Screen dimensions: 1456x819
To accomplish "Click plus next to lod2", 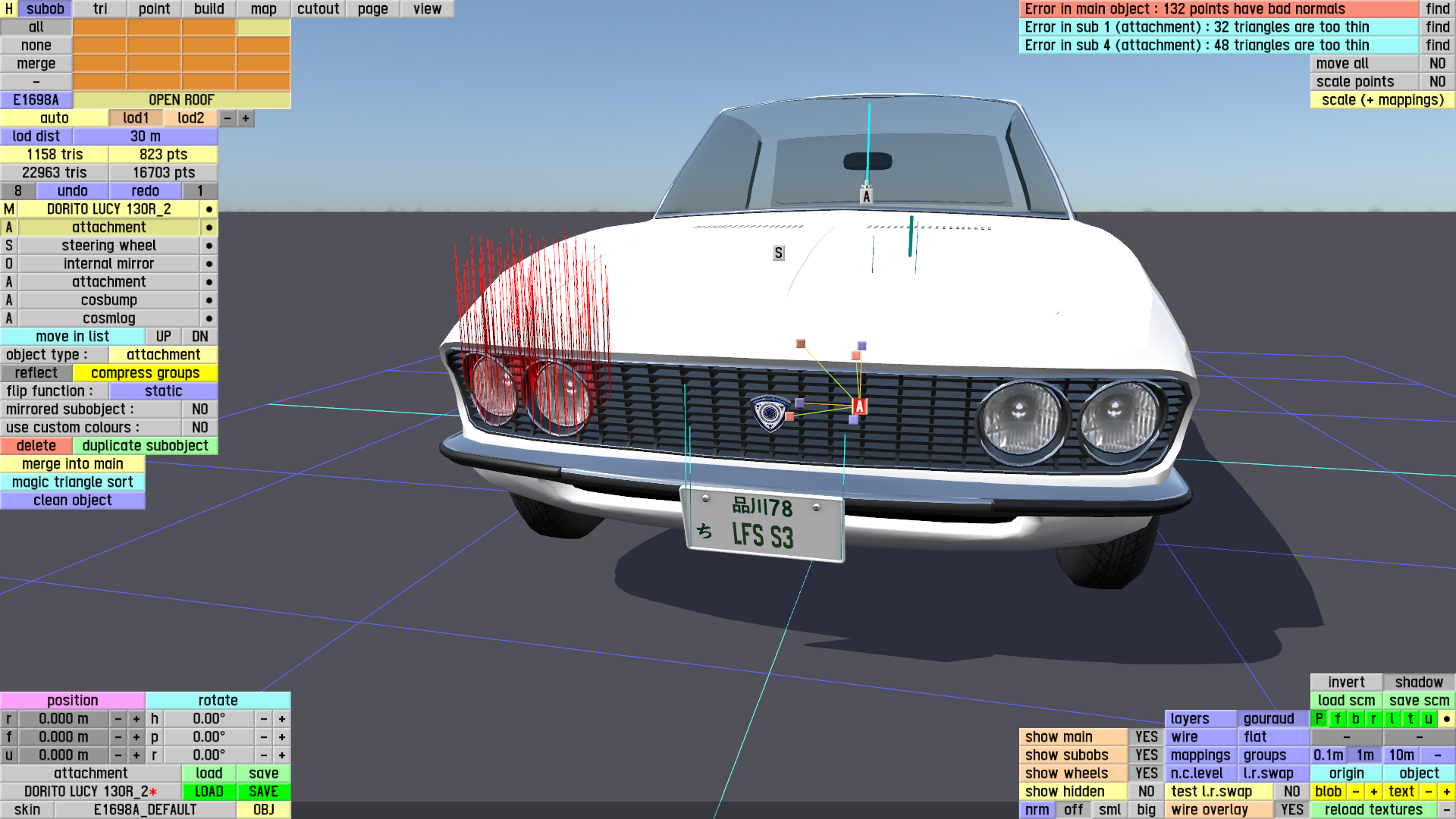I will coord(245,118).
